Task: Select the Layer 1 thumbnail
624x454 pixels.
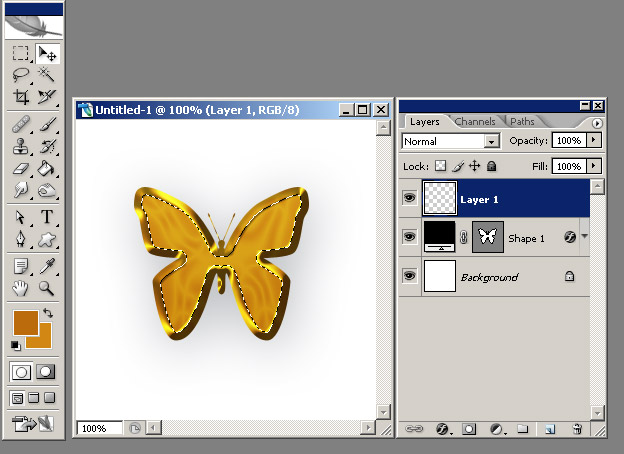Action: pos(440,198)
